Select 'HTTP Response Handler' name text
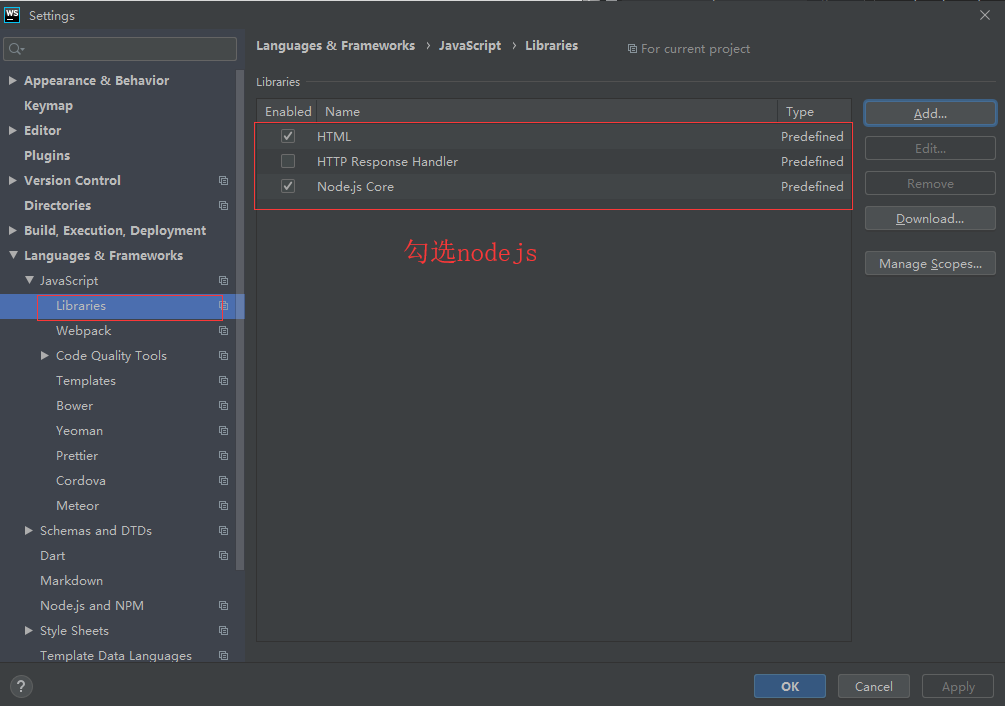The width and height of the screenshot is (1005, 706). coord(387,161)
